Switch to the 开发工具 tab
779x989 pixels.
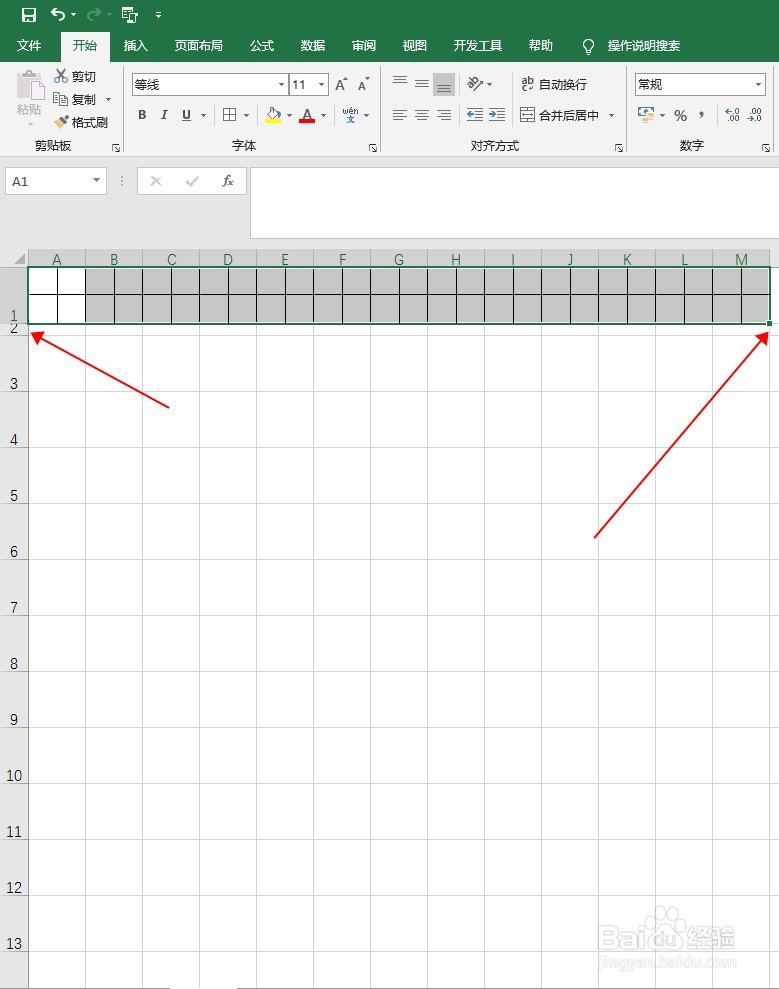pyautogui.click(x=477, y=45)
